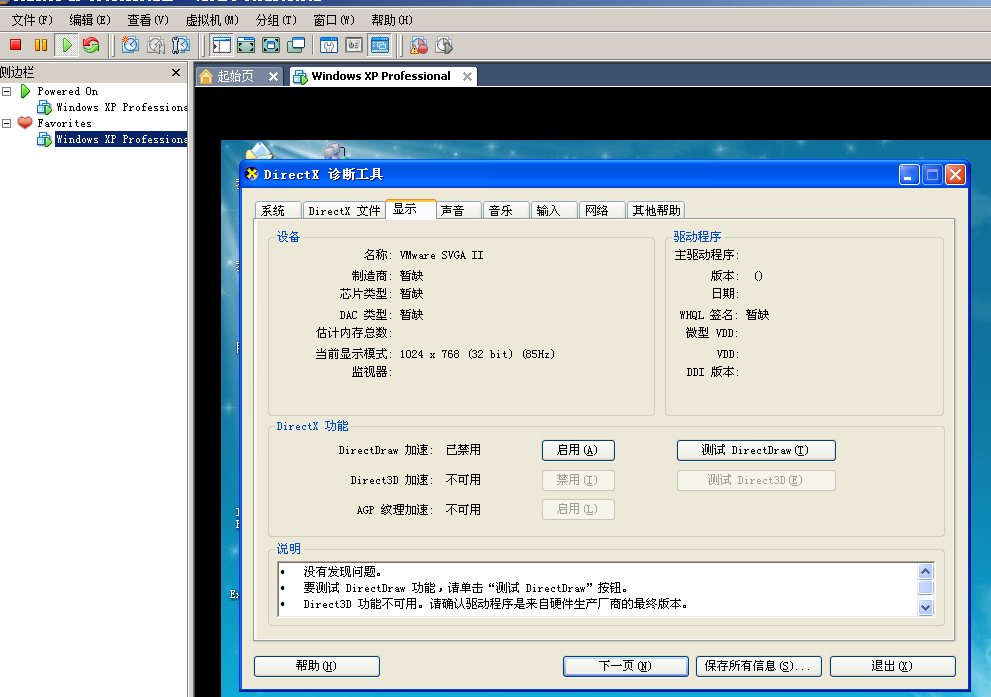991x697 pixels.
Task: Click the '1024 x 768 (32 bit) (85Hz)' text
Action: coord(477,355)
